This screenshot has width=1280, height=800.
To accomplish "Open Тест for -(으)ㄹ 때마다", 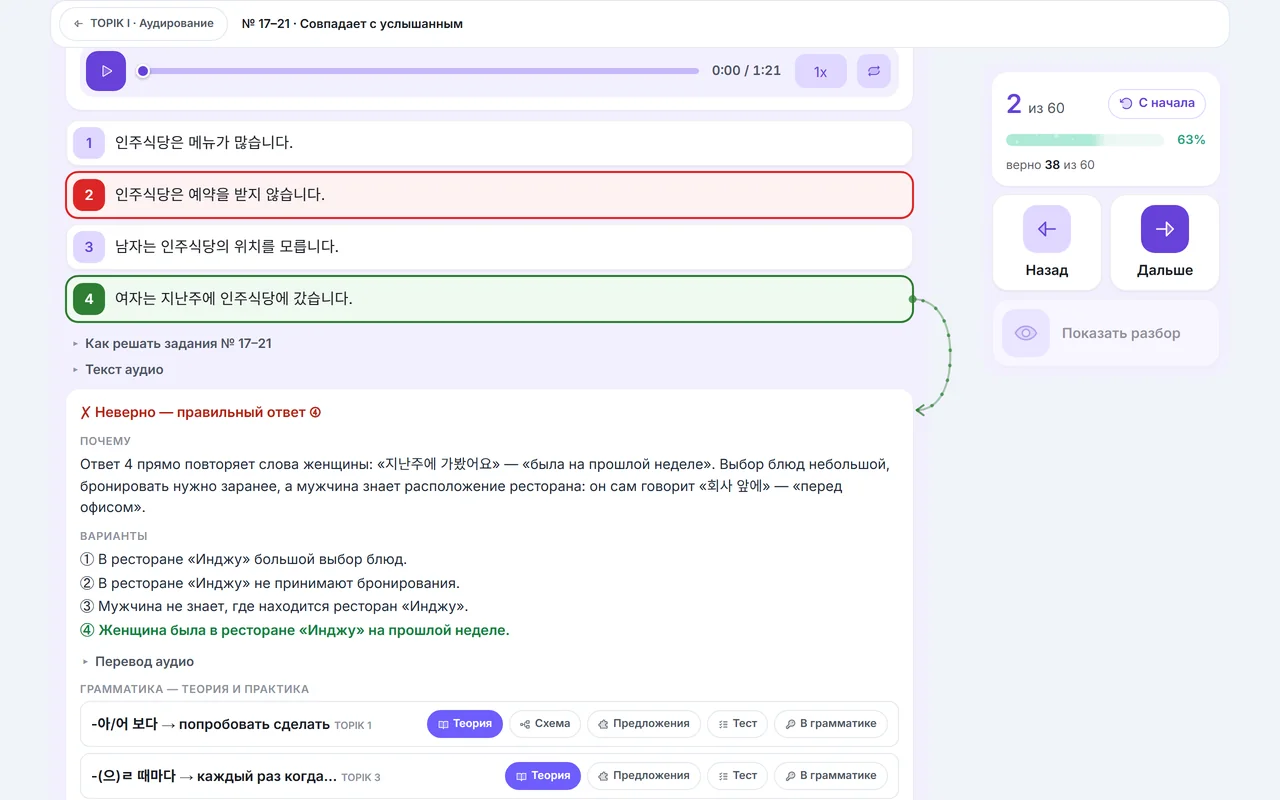I will click(738, 776).
